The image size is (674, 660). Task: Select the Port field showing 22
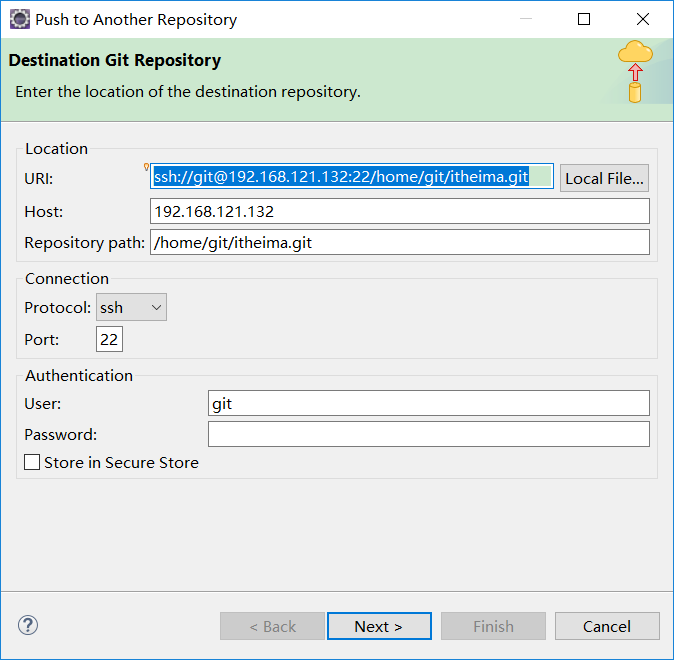109,339
